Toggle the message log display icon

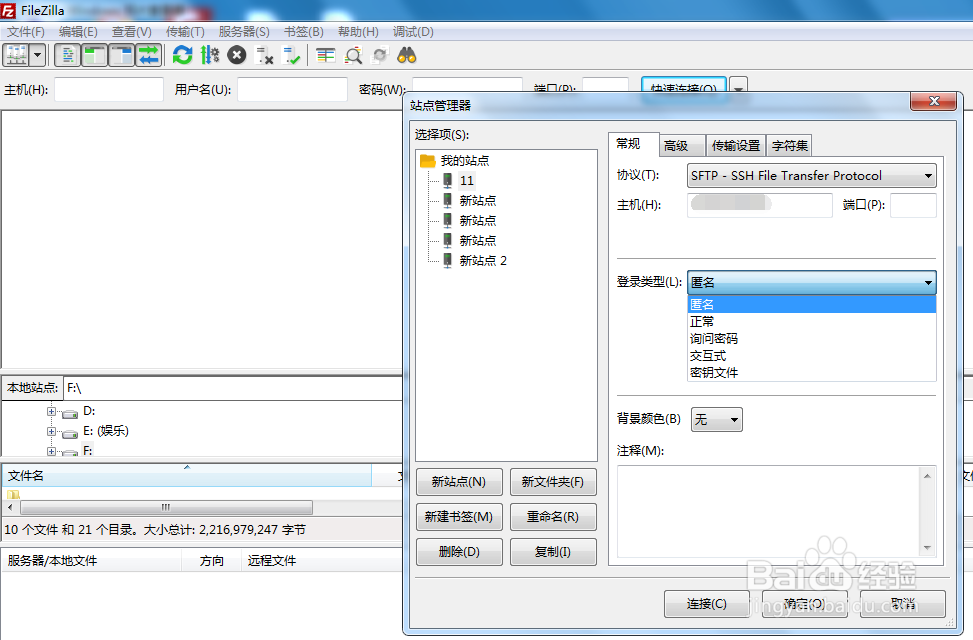coord(68,55)
